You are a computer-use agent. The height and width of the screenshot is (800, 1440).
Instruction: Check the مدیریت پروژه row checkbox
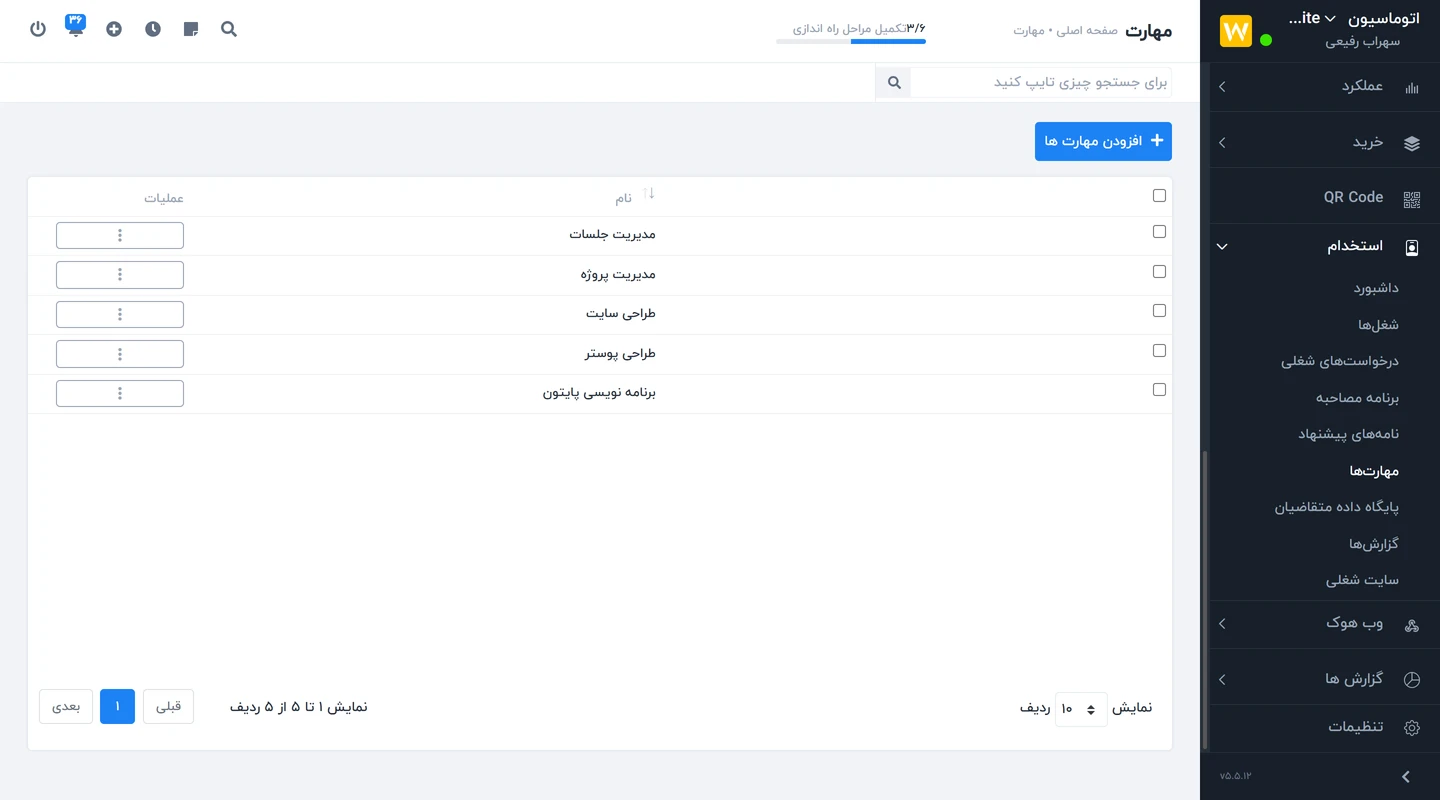coord(1159,272)
